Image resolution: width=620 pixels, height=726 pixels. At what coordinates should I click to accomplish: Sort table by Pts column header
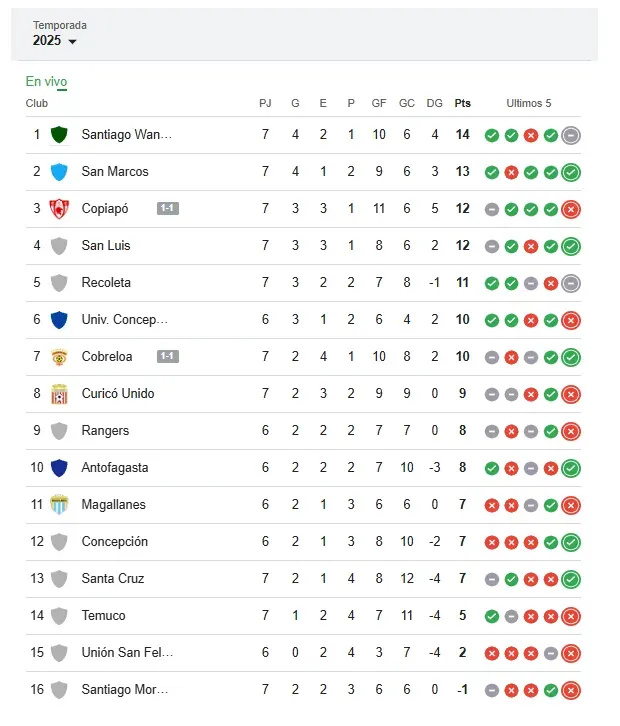[x=462, y=103]
